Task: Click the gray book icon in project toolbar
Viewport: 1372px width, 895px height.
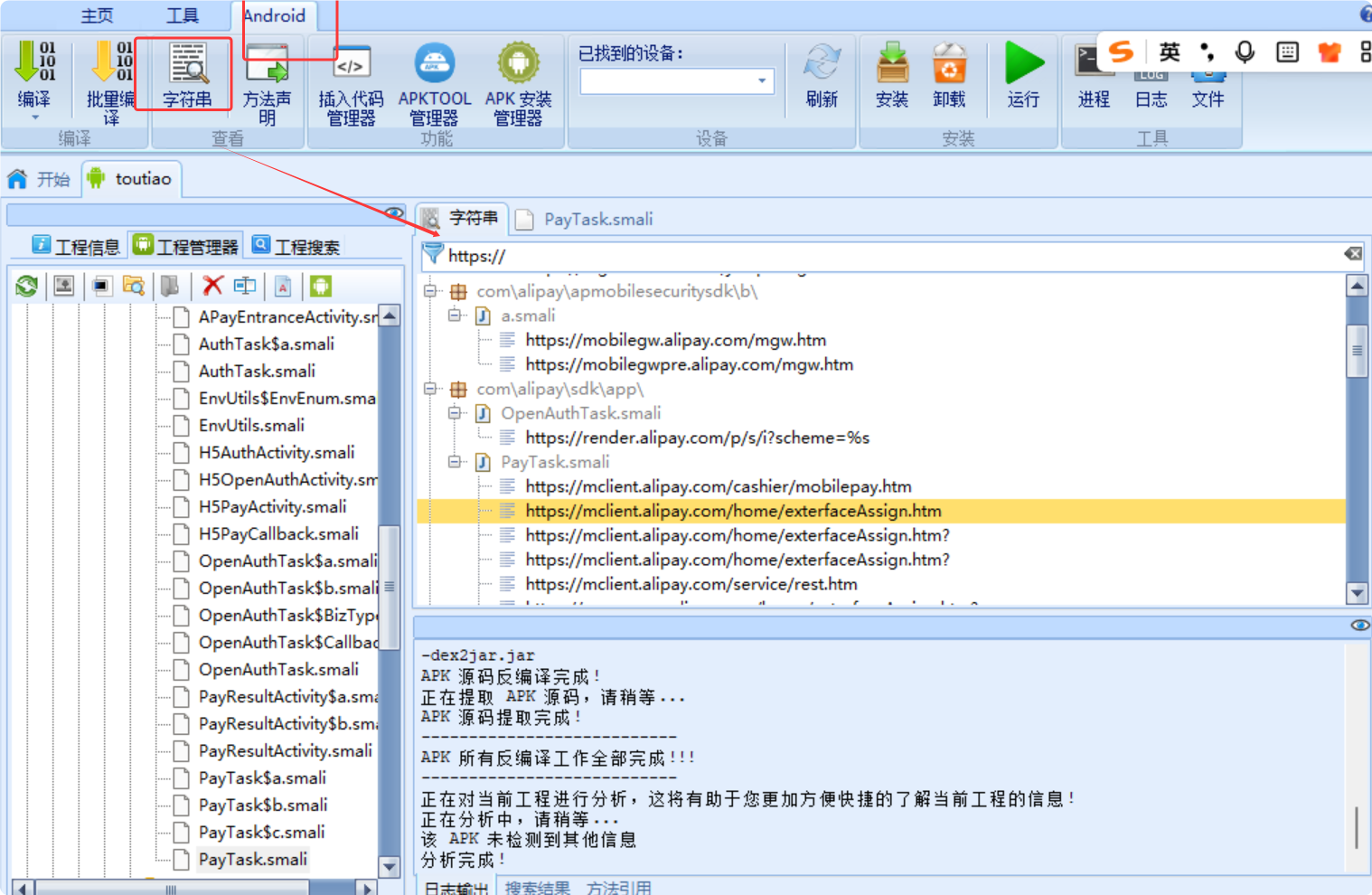Action: (170, 287)
